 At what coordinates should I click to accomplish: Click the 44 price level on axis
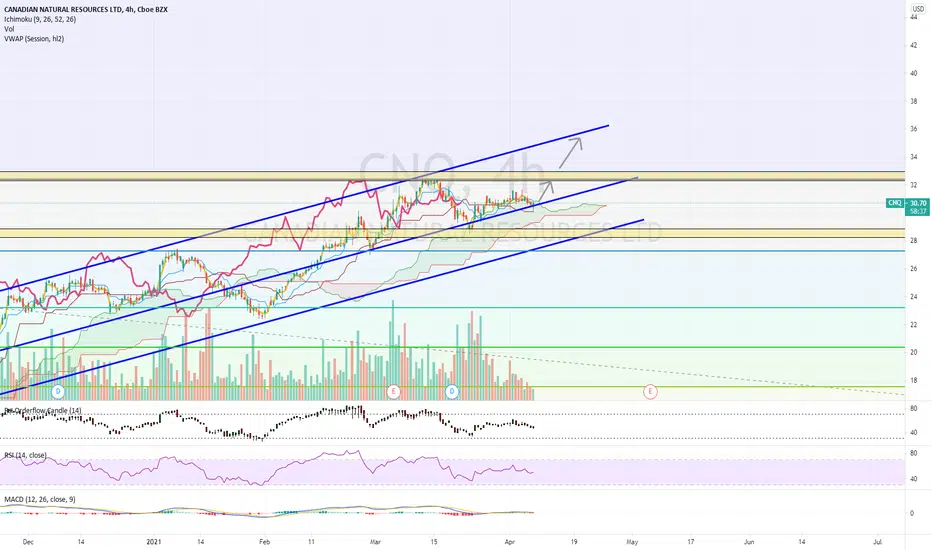[x=914, y=18]
